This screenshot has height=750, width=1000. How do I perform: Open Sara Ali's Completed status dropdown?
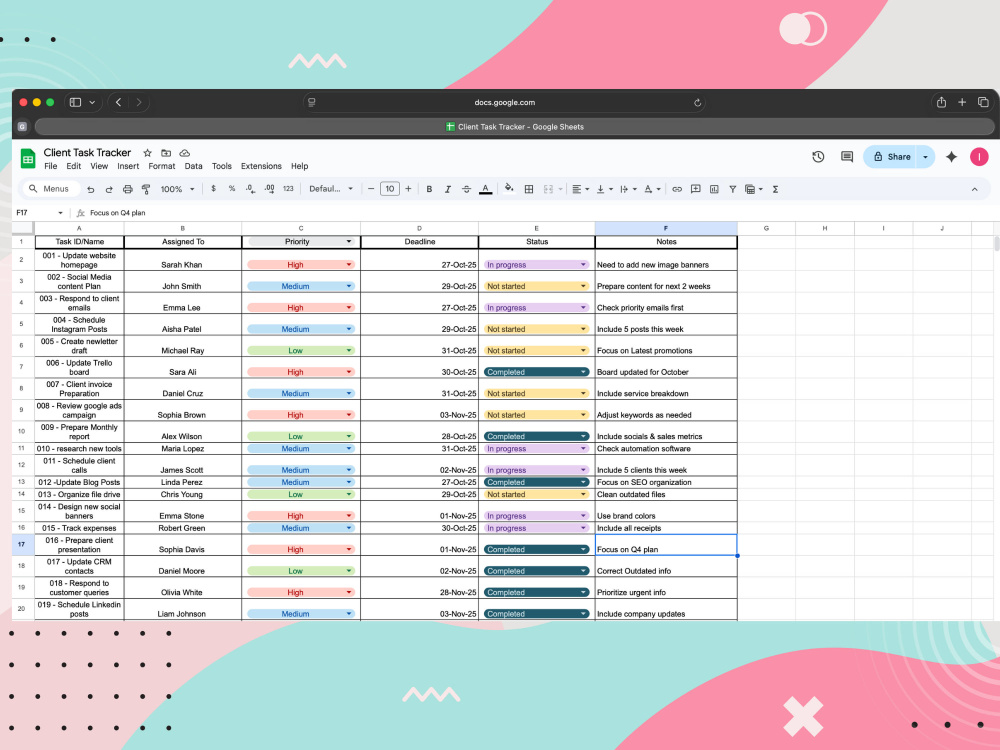tap(584, 372)
